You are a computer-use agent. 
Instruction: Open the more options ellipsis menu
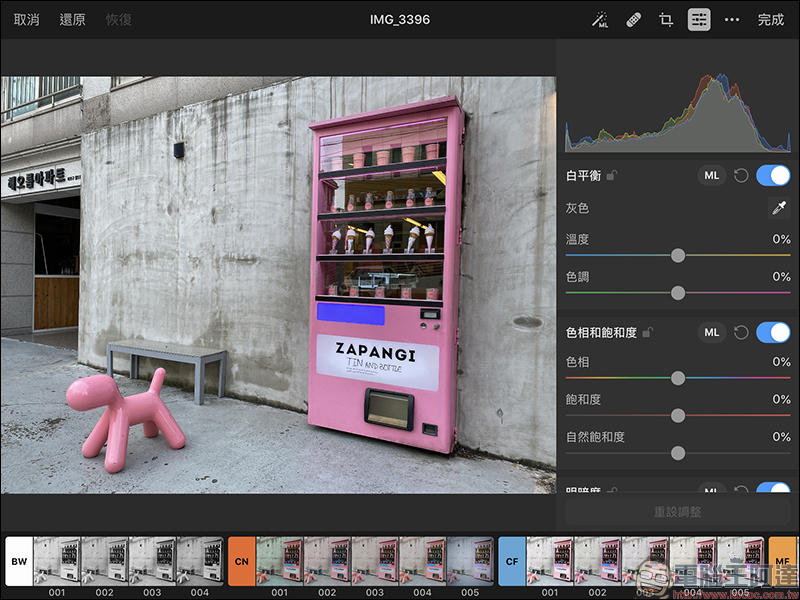[x=732, y=20]
